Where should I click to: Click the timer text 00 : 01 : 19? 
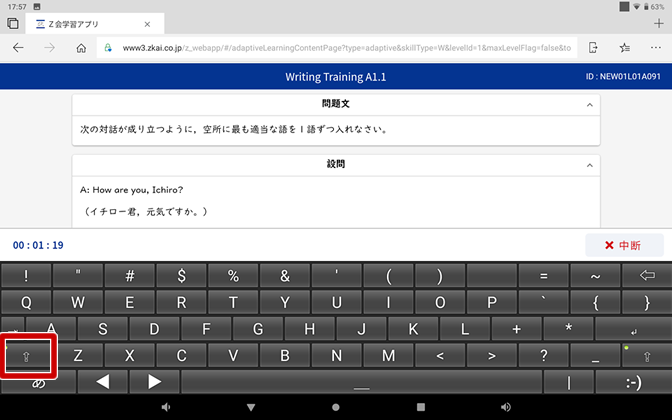38,245
